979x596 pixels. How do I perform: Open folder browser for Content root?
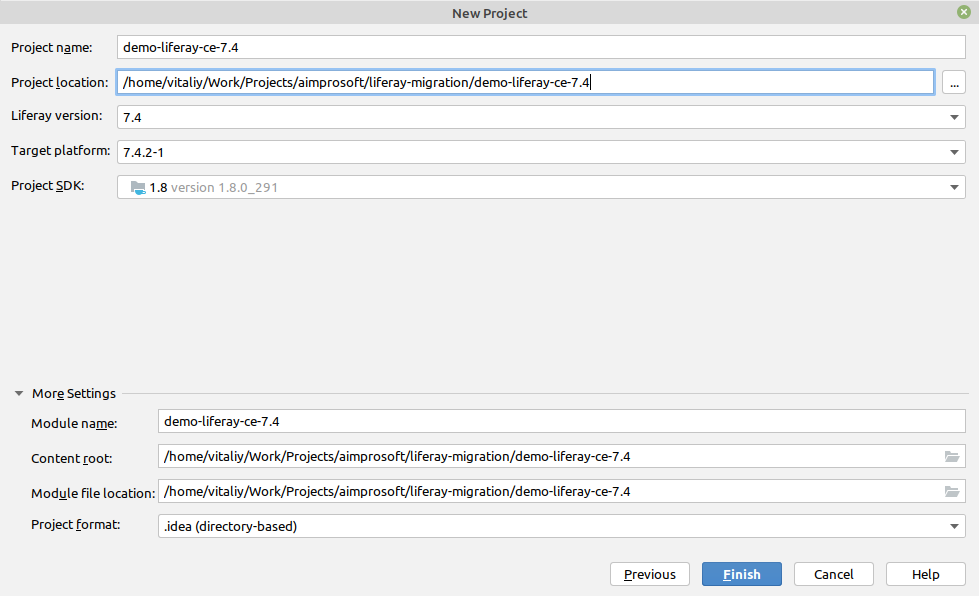click(952, 457)
